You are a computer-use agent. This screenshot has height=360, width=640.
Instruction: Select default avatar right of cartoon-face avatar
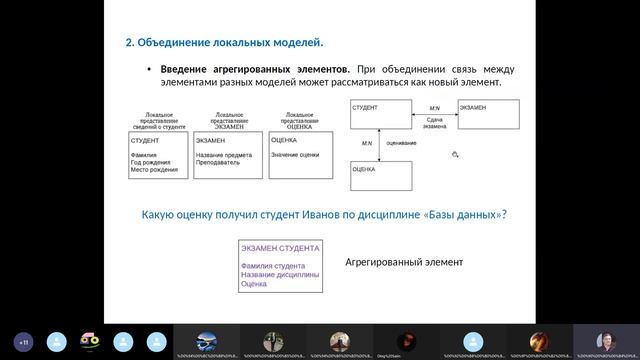point(123,342)
